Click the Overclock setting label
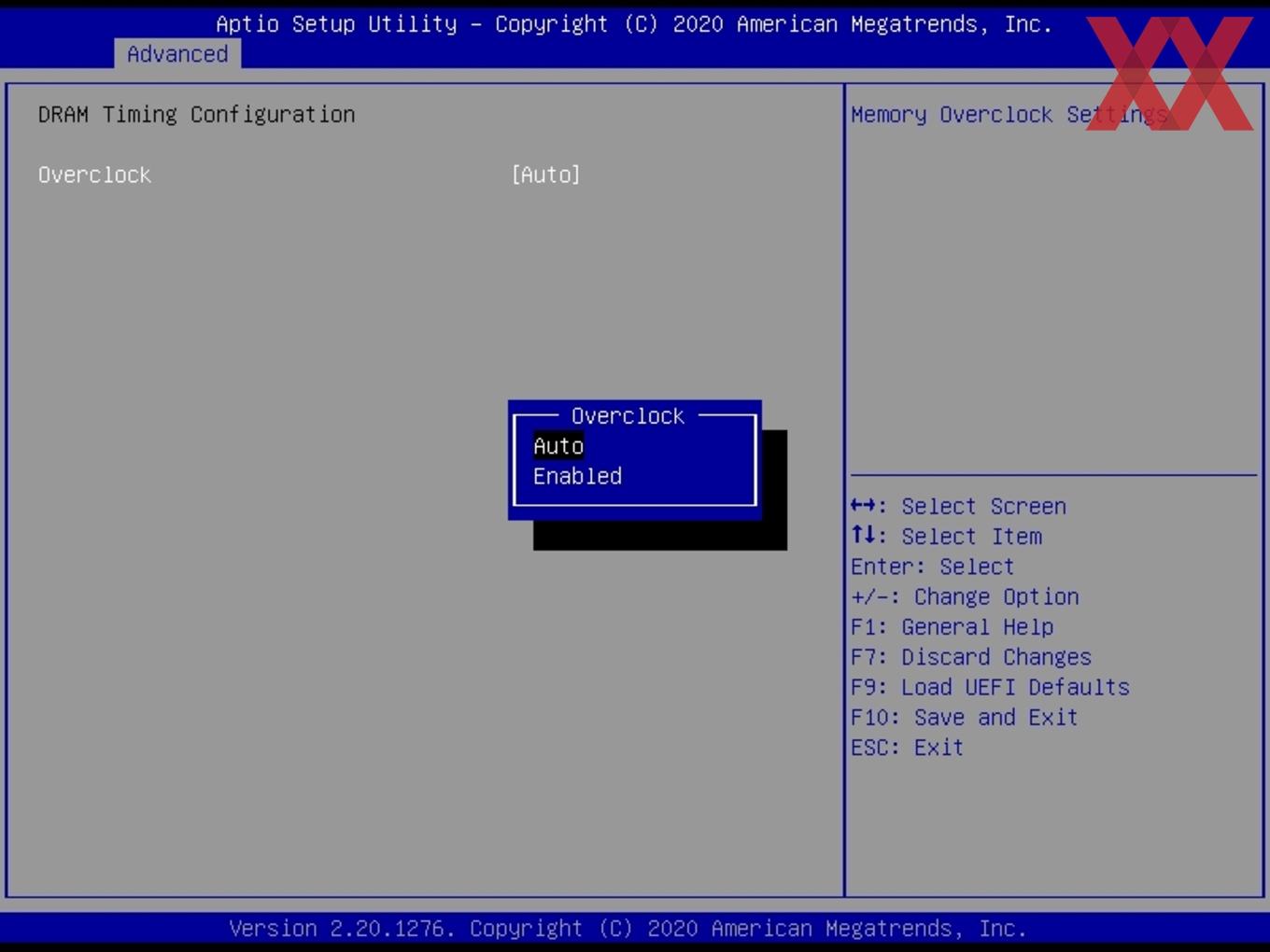 [94, 175]
